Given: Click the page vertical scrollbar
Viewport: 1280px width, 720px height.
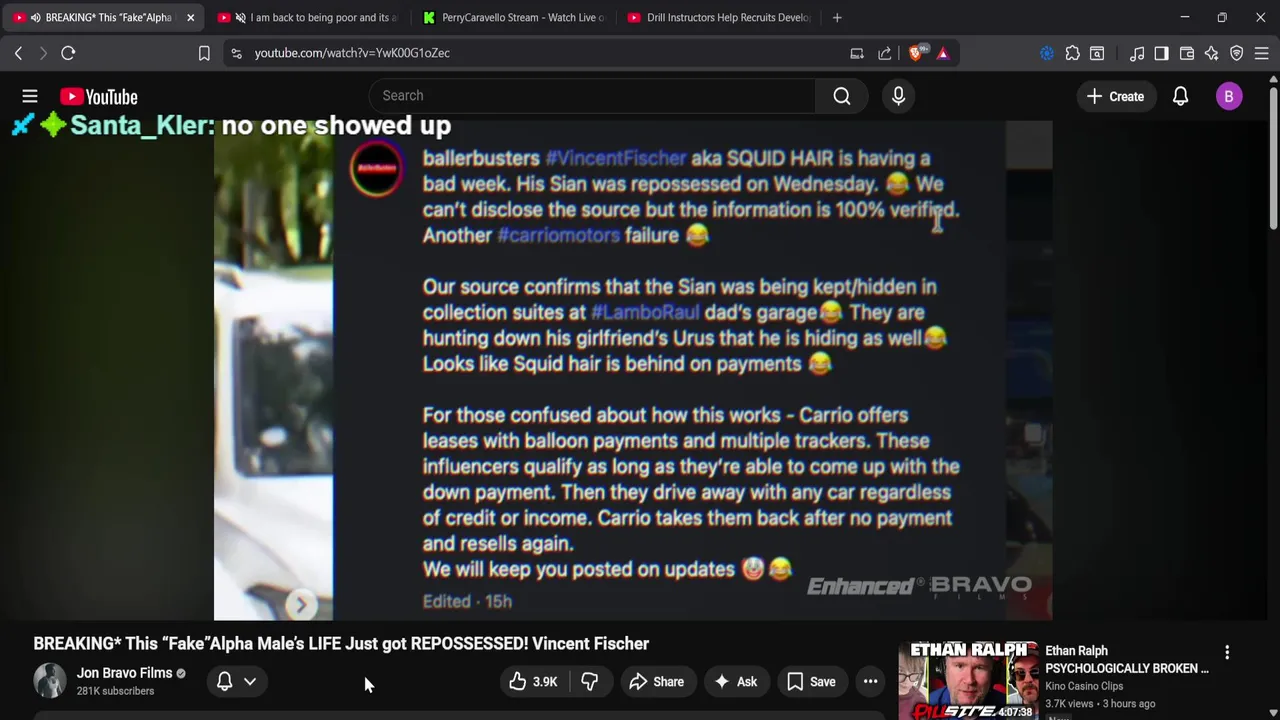Looking at the screenshot, I should [1274, 160].
